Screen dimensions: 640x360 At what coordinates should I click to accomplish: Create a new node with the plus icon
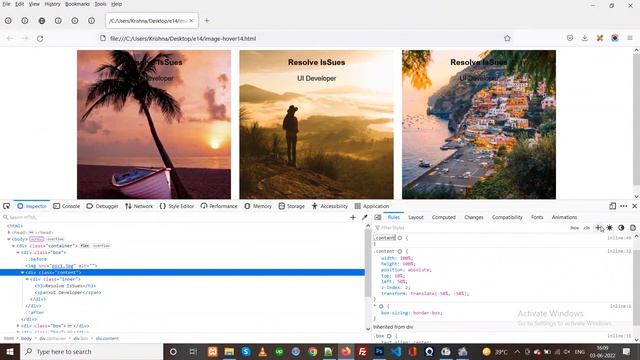[x=353, y=217]
